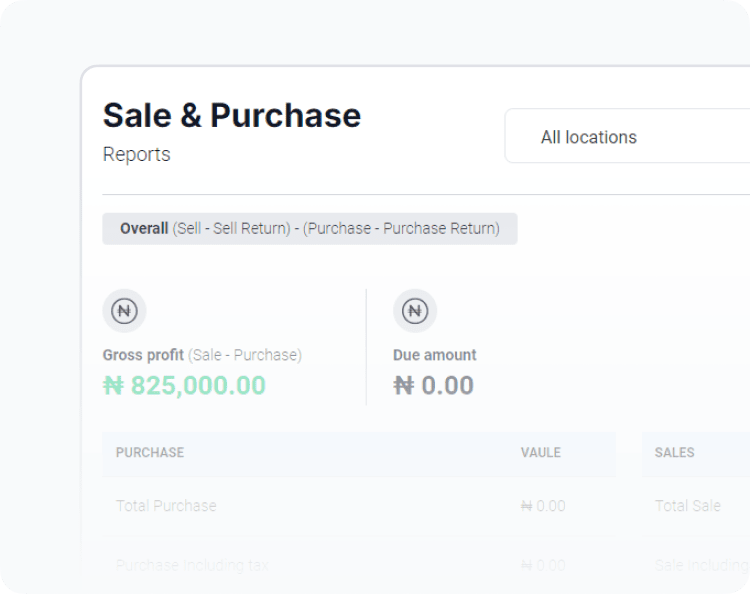Viewport: 750px width, 594px height.
Task: Click the ₦ 0.00 due amount value
Action: pos(433,386)
